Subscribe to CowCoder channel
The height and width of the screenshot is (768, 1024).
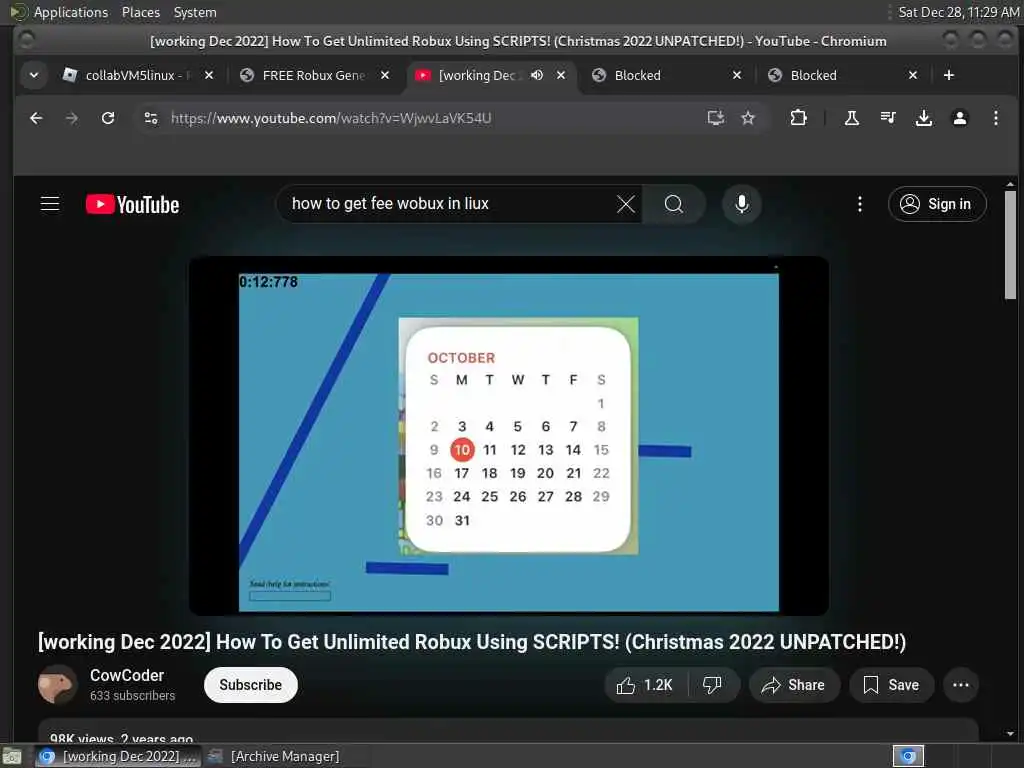[251, 685]
